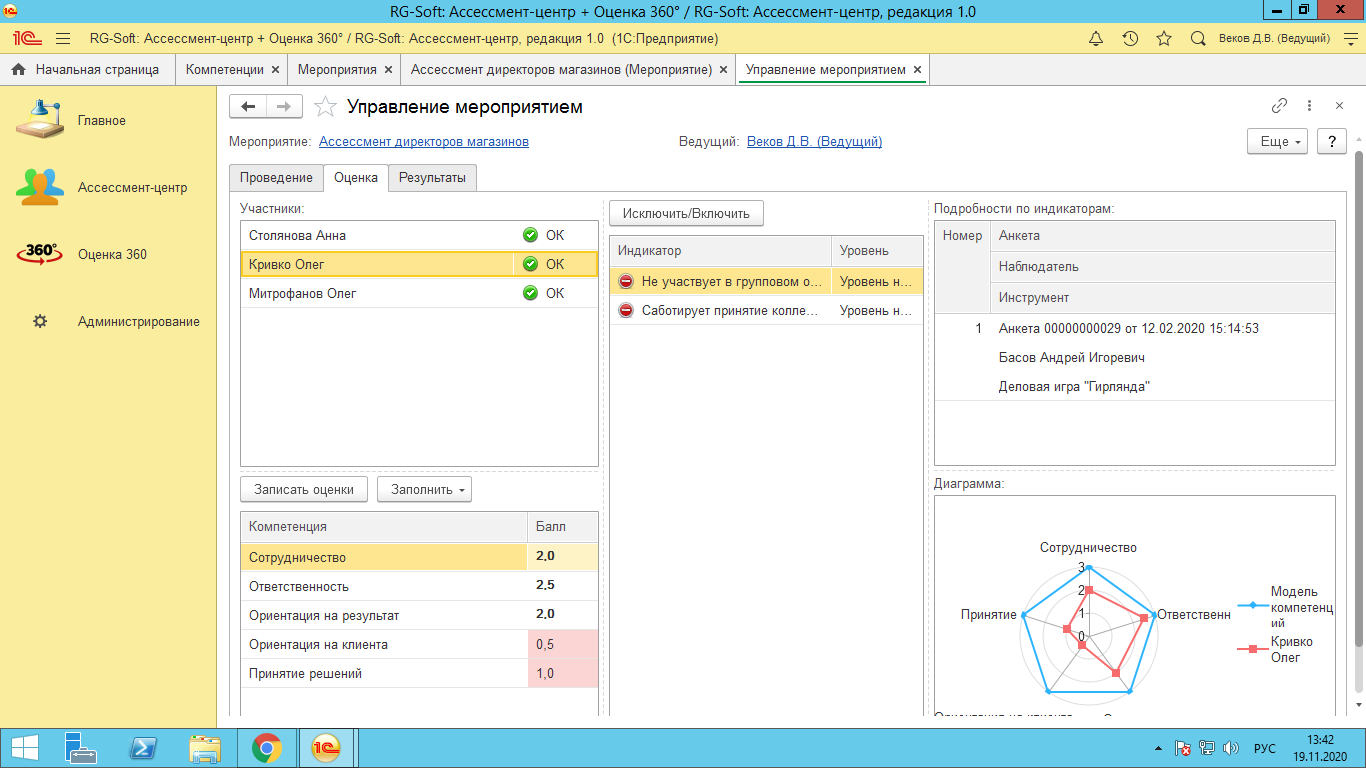
Task: Open the three-dot form options menu
Action: coord(1309,106)
